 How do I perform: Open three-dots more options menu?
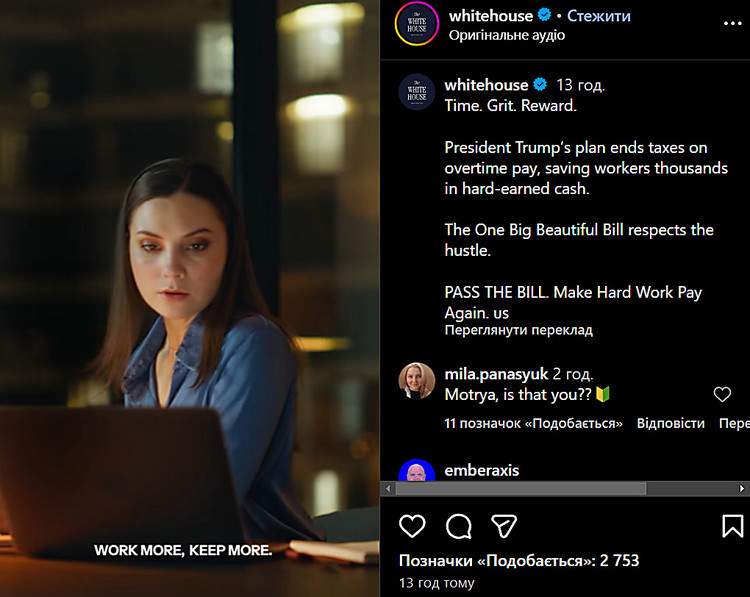pyautogui.click(x=732, y=23)
